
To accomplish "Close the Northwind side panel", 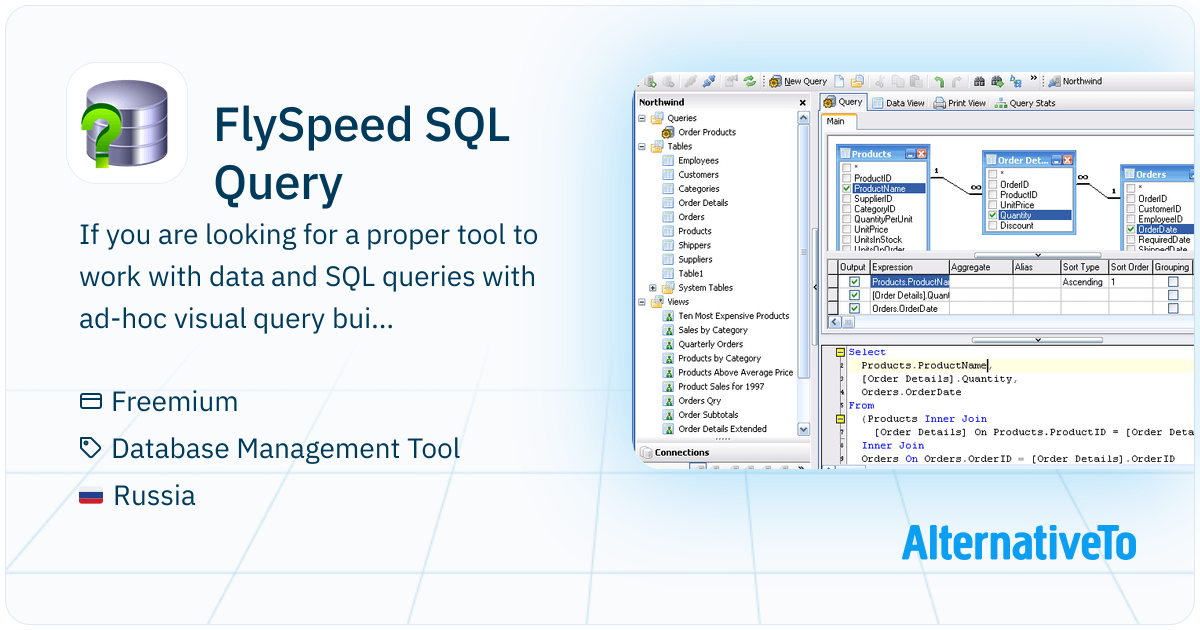I will [802, 103].
